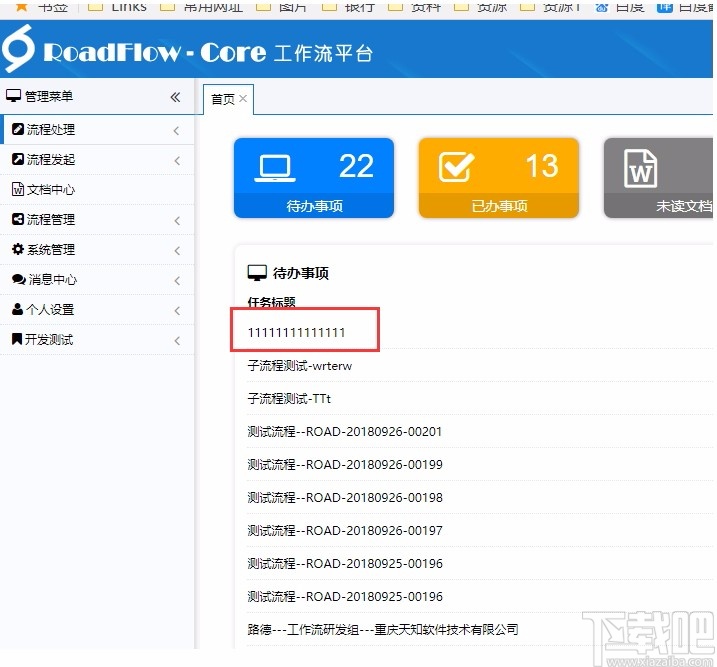Open the 流程处理 menu item
This screenshot has height=667, width=717.
coord(97,130)
